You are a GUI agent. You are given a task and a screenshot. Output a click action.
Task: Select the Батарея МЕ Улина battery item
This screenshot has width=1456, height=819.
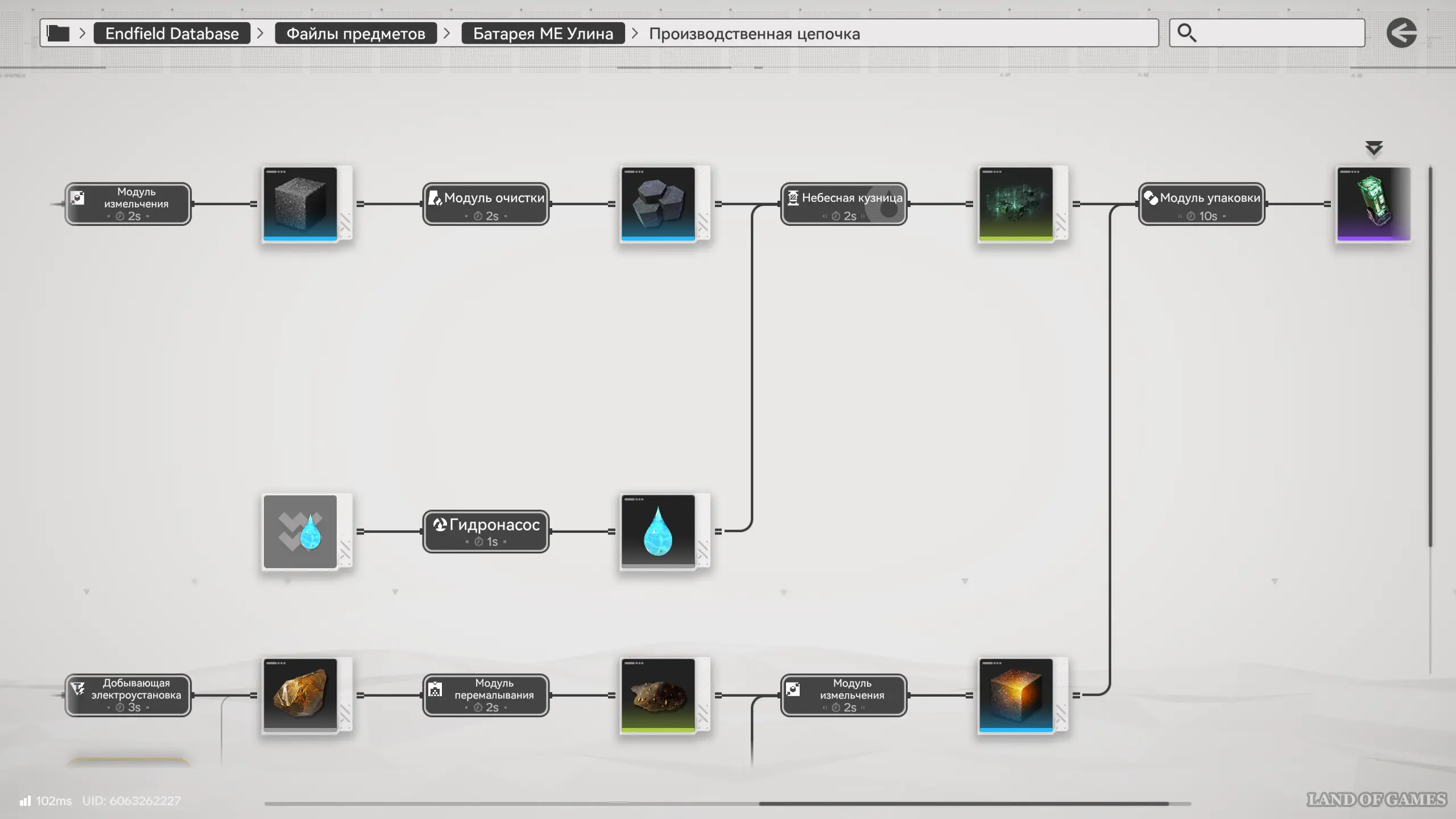[x=1373, y=204]
